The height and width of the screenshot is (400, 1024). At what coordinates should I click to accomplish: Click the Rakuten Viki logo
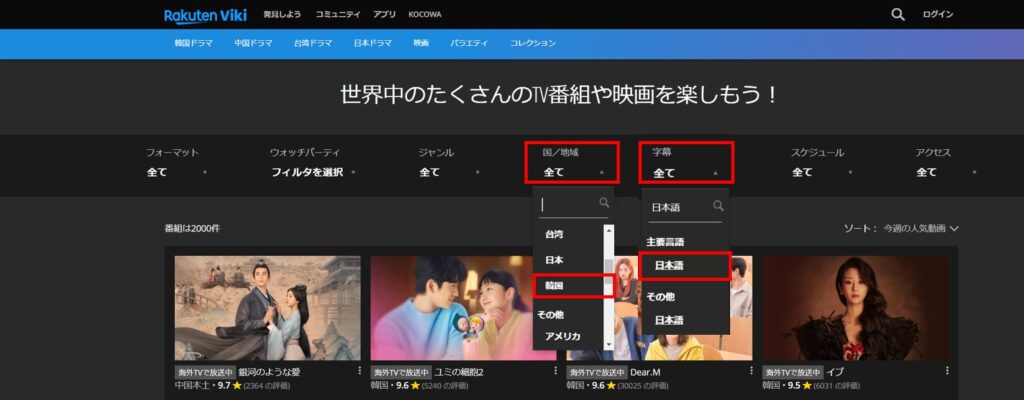point(205,15)
